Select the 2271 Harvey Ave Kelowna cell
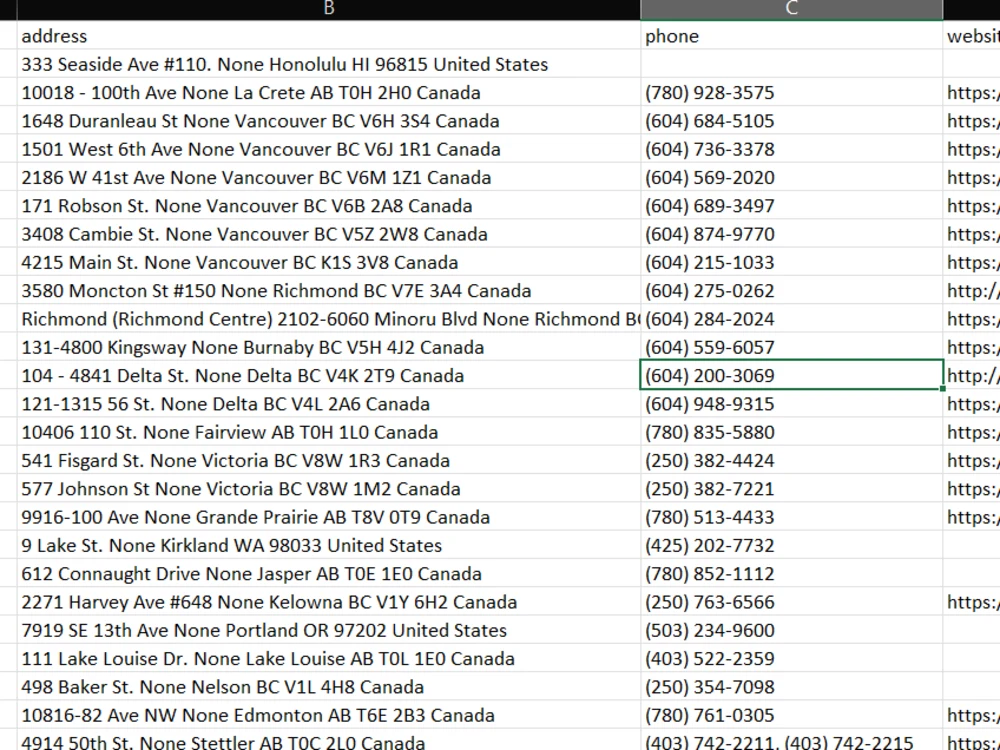1000x750 pixels. tap(328, 601)
